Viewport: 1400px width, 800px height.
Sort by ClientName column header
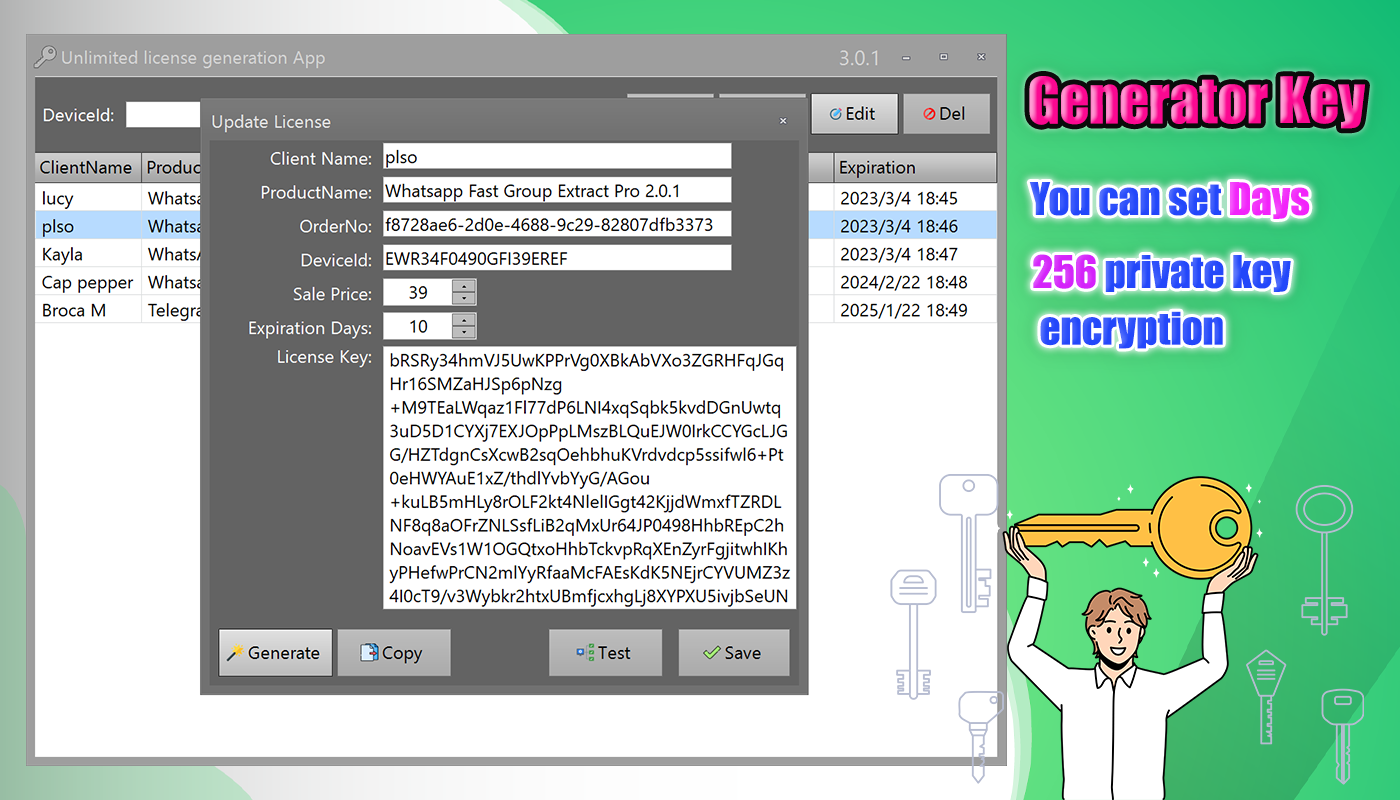click(89, 167)
